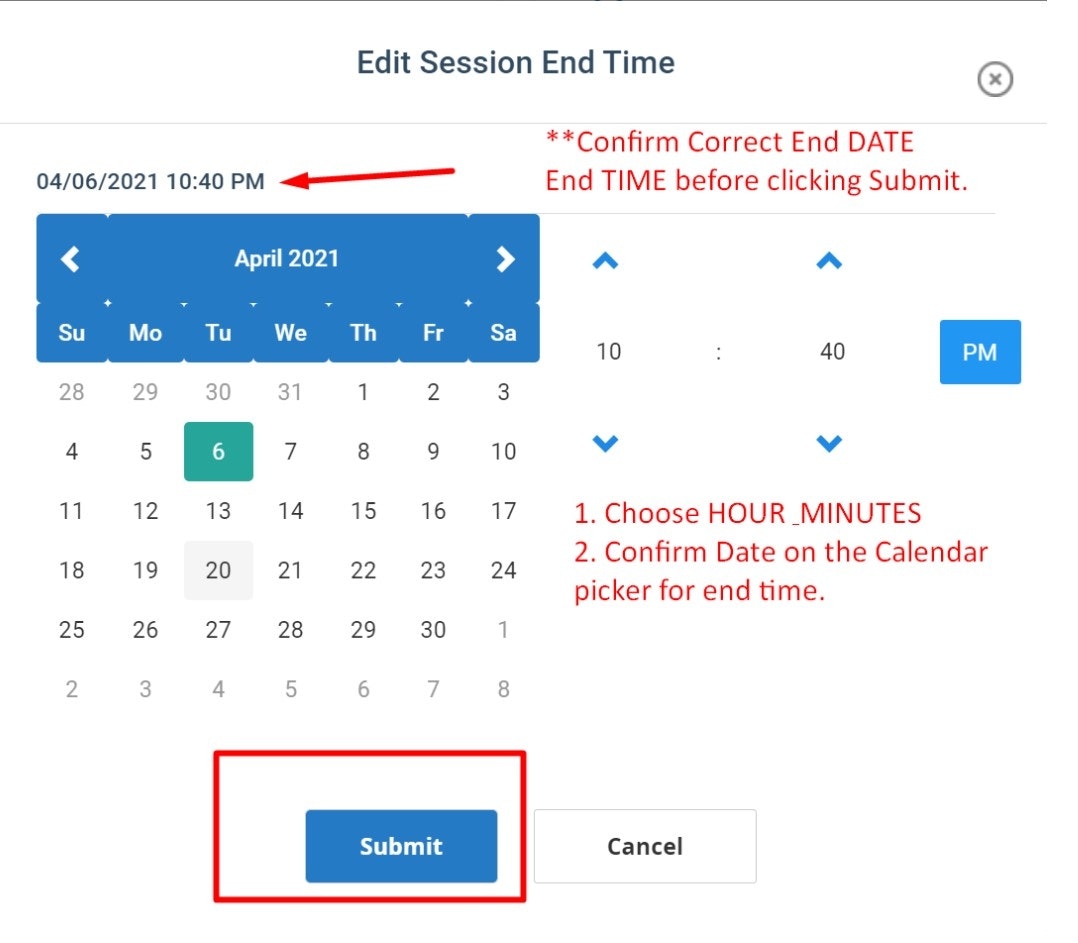Image resolution: width=1078 pixels, height=943 pixels.
Task: Pick April 20 on the calendar
Action: (218, 571)
